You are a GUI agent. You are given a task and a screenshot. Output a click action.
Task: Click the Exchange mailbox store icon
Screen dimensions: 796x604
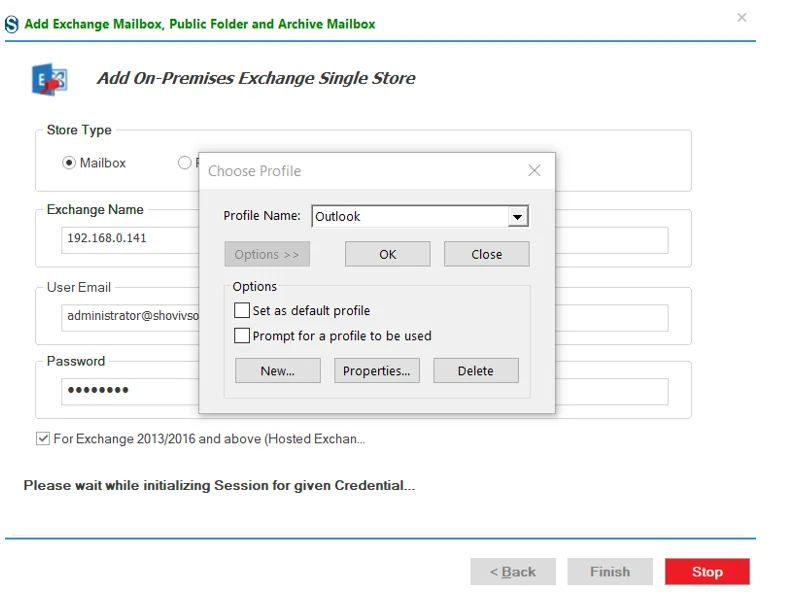pyautogui.click(x=49, y=79)
